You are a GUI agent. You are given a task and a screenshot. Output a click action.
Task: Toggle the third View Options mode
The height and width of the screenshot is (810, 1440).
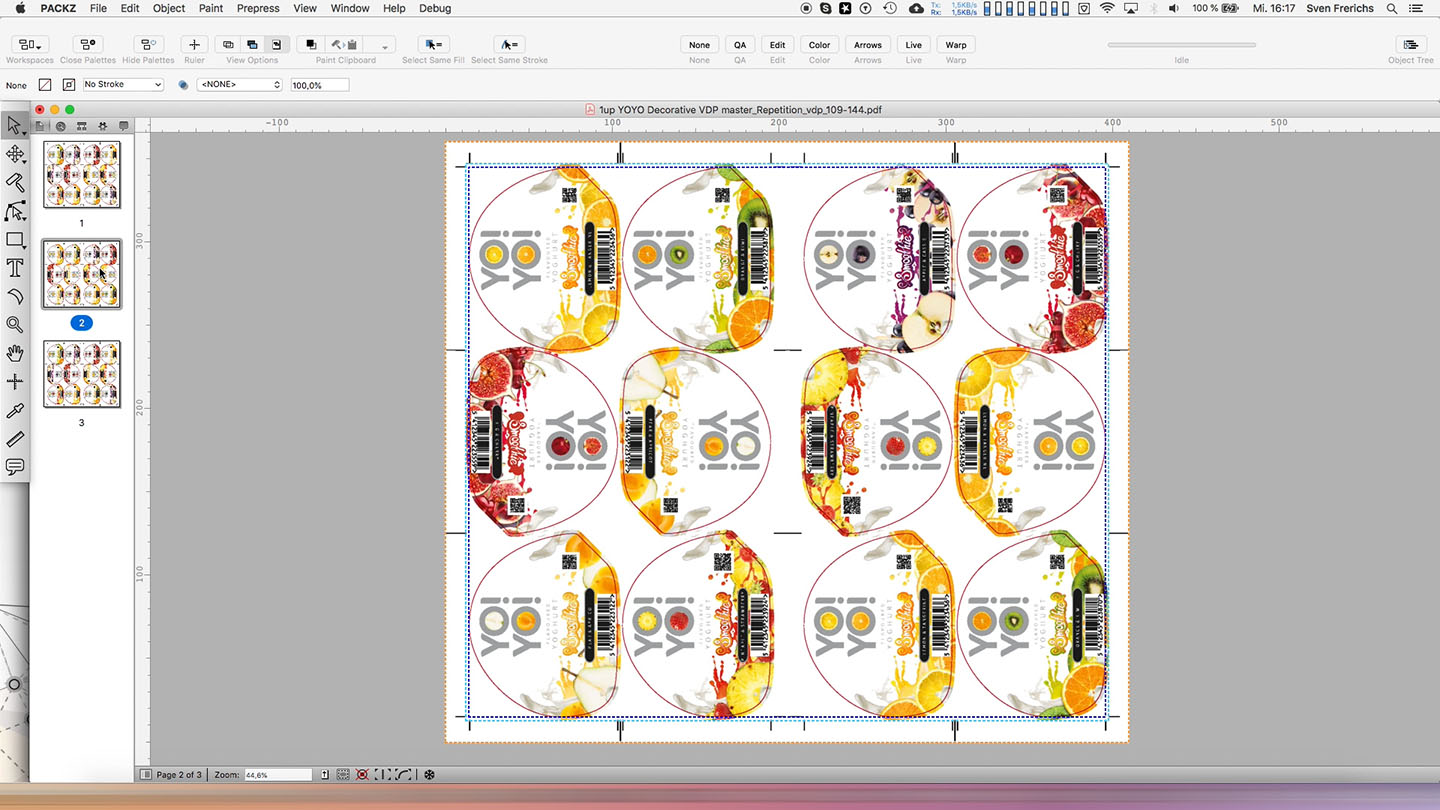tap(277, 45)
